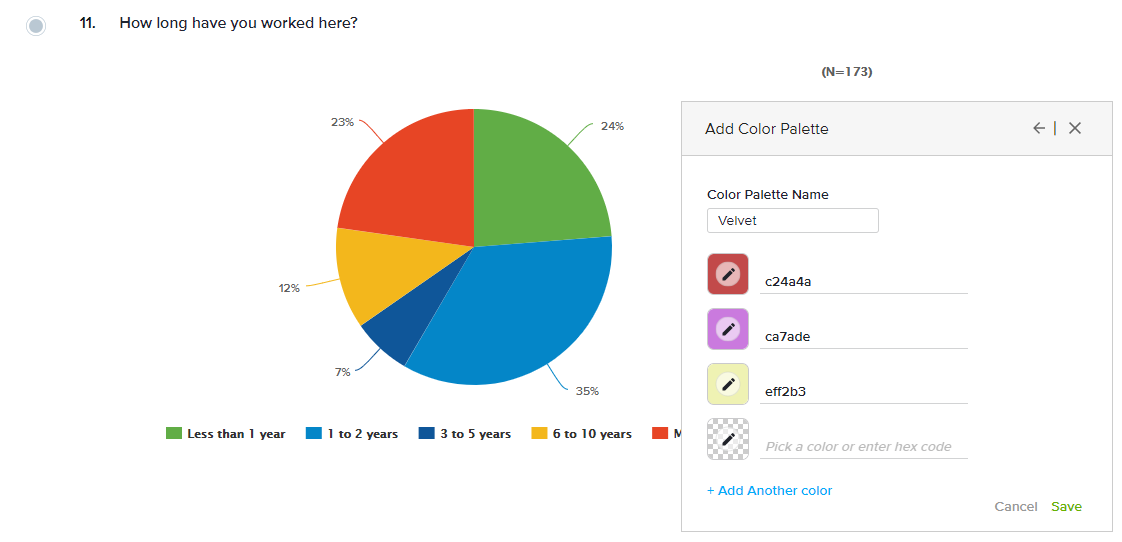Edit the red c24a4a color swatch

pos(728,274)
